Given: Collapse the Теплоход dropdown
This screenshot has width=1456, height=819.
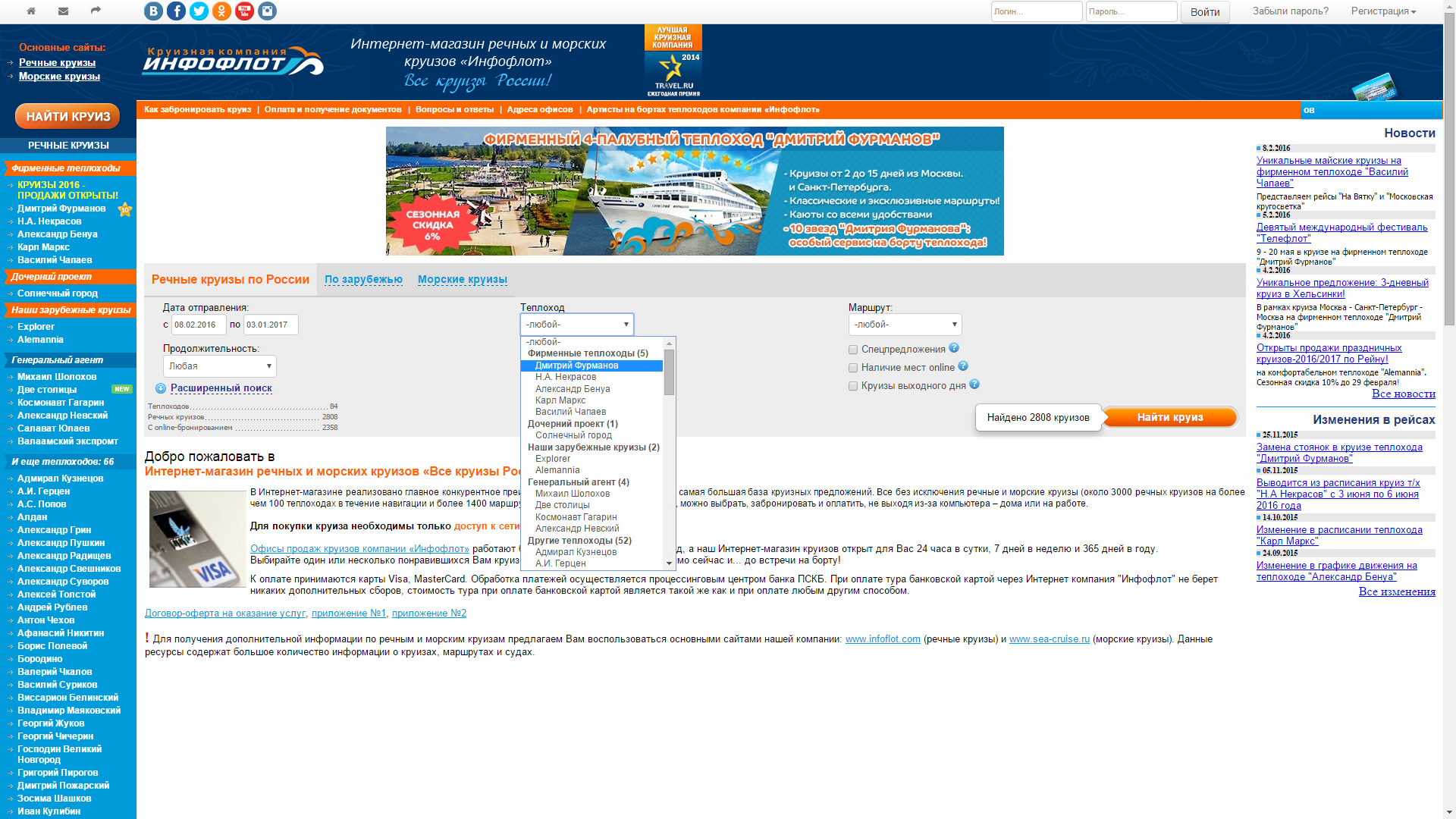Looking at the screenshot, I should click(x=577, y=325).
